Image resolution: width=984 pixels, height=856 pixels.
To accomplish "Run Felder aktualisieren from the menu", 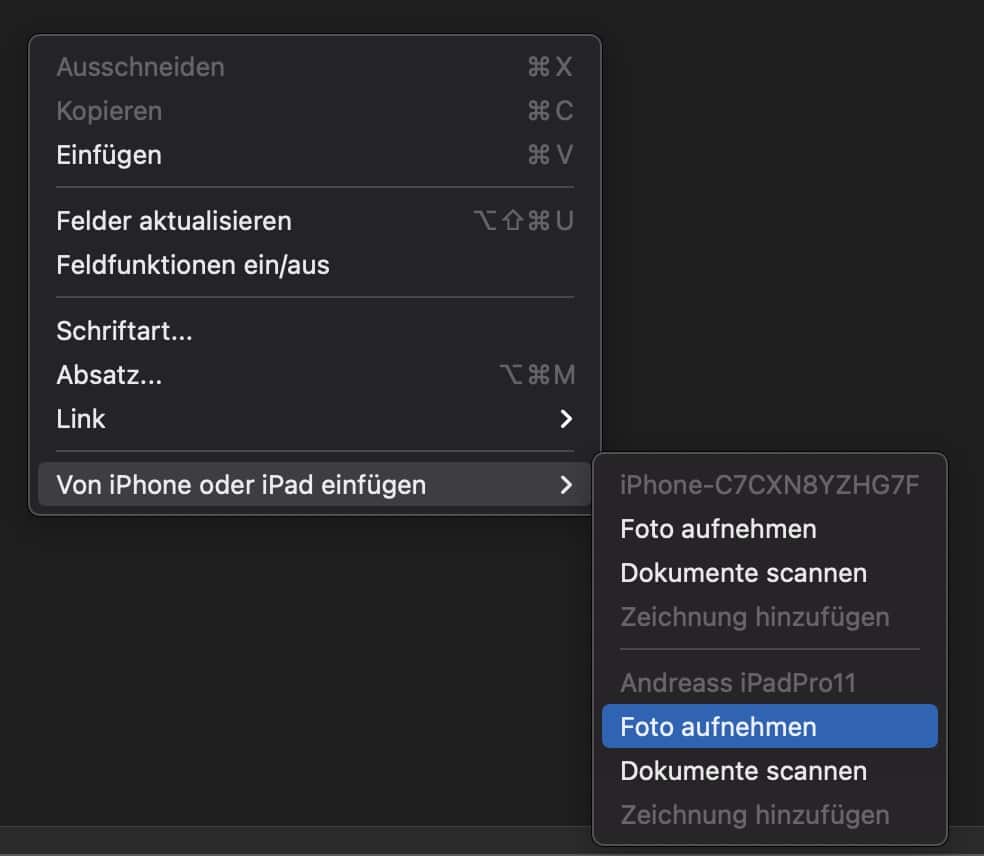I will click(x=174, y=221).
